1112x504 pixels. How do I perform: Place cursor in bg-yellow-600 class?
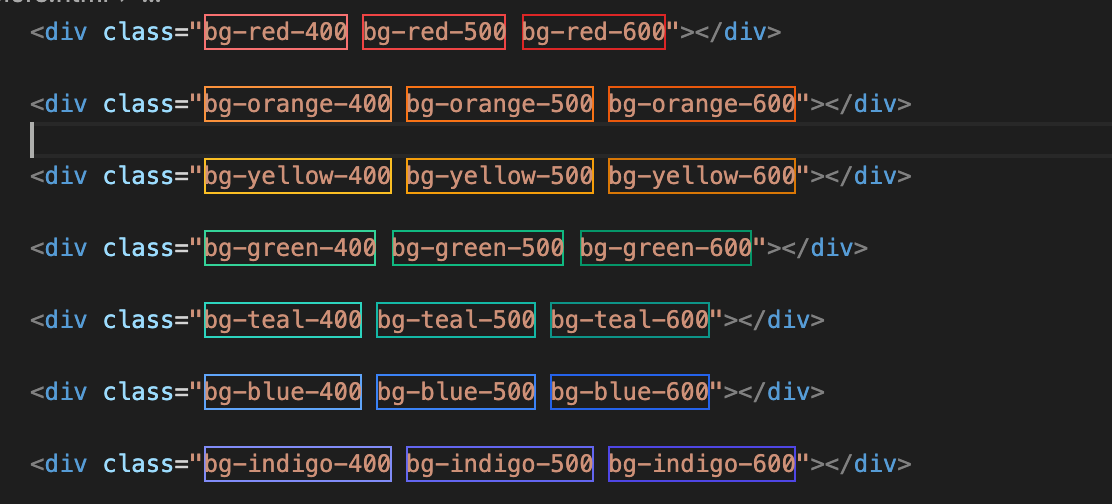(x=702, y=176)
